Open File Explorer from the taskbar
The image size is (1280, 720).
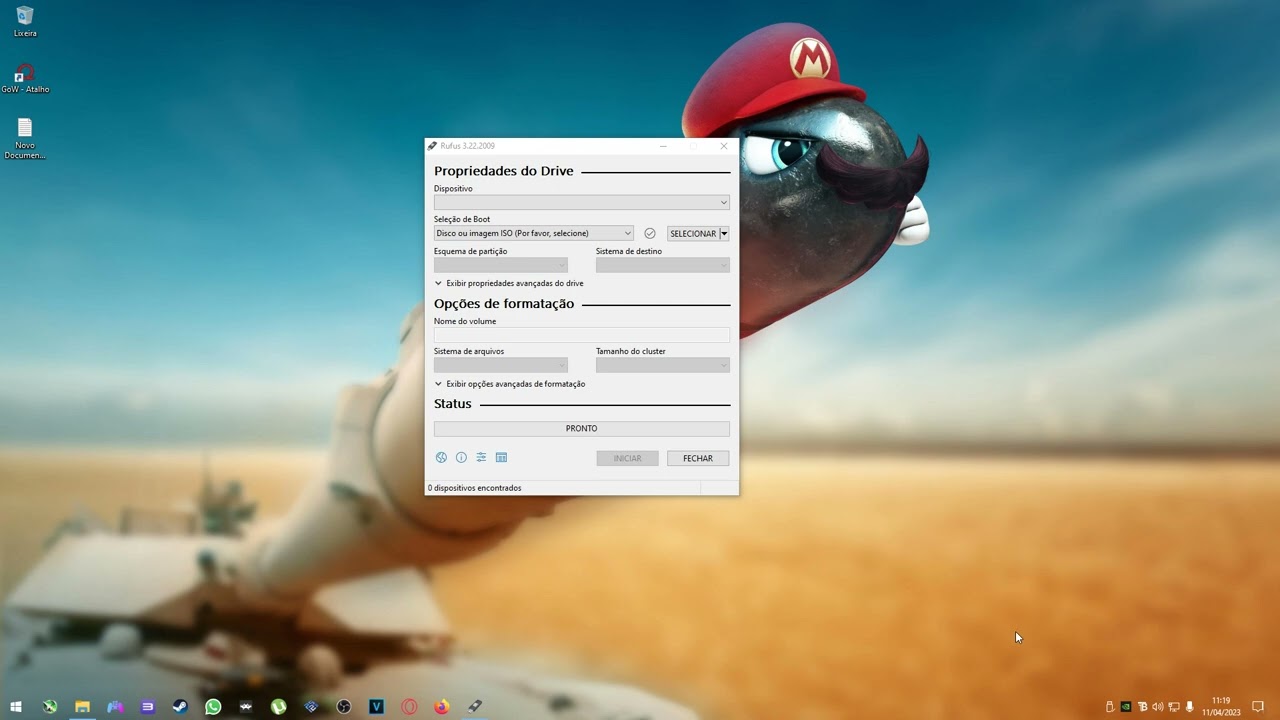(x=82, y=707)
